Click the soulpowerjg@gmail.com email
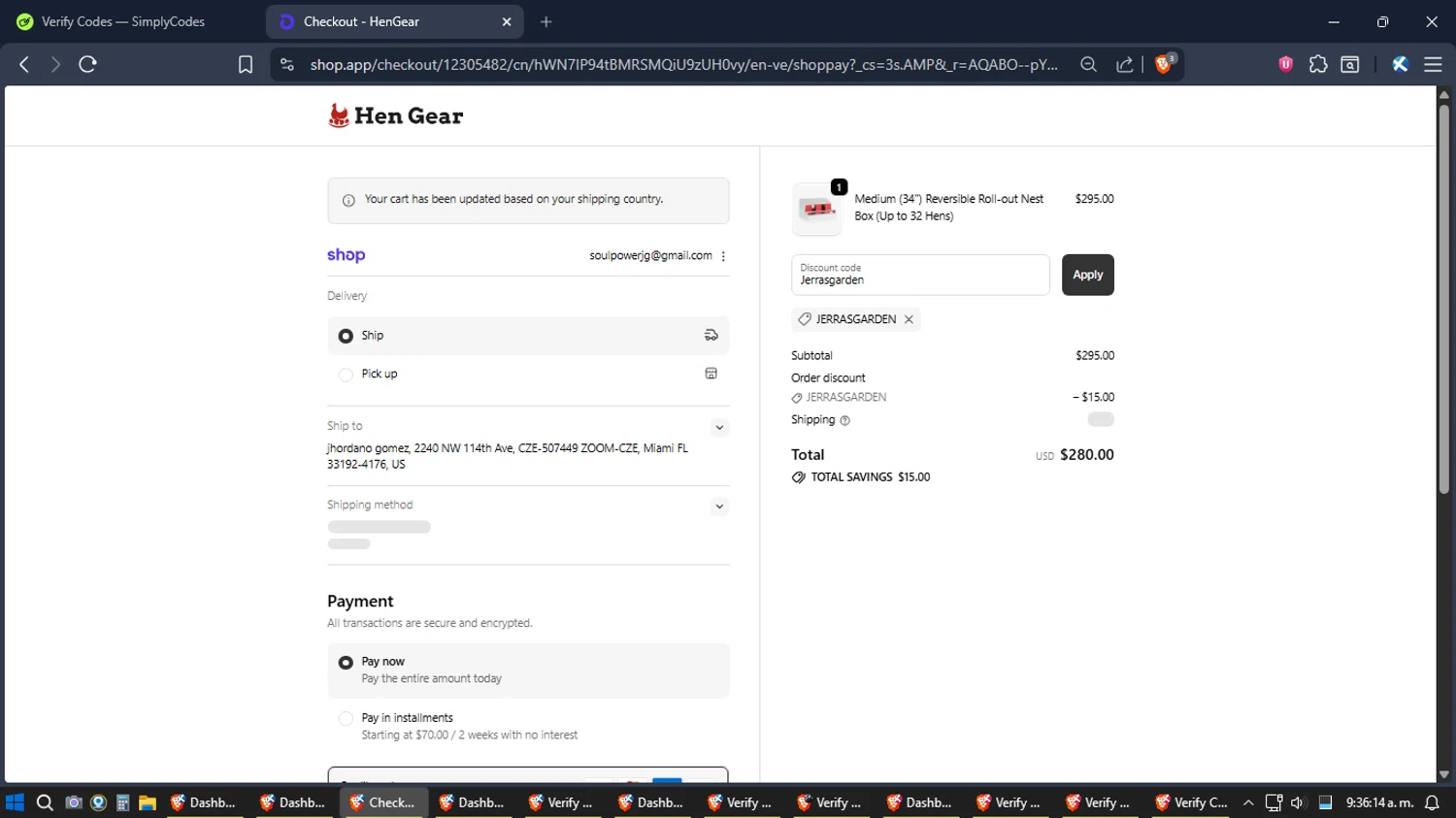1456x818 pixels. pos(650,256)
